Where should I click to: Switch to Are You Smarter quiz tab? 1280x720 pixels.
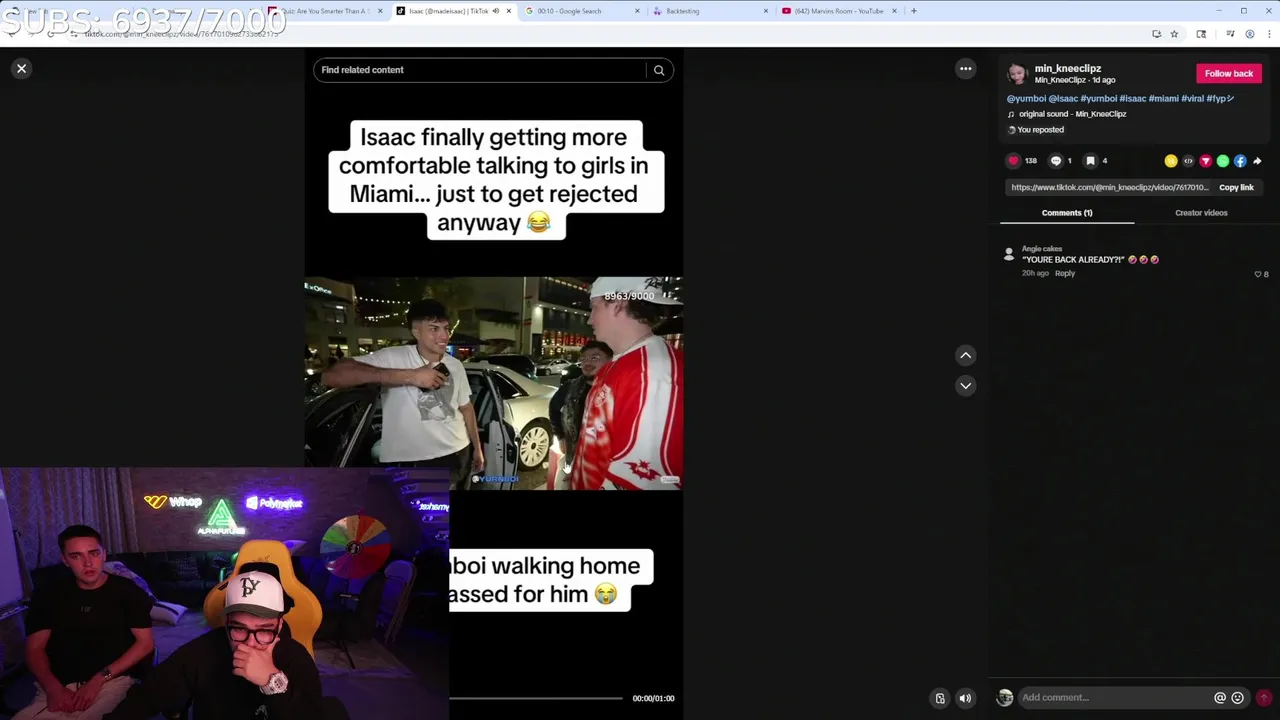[325, 11]
